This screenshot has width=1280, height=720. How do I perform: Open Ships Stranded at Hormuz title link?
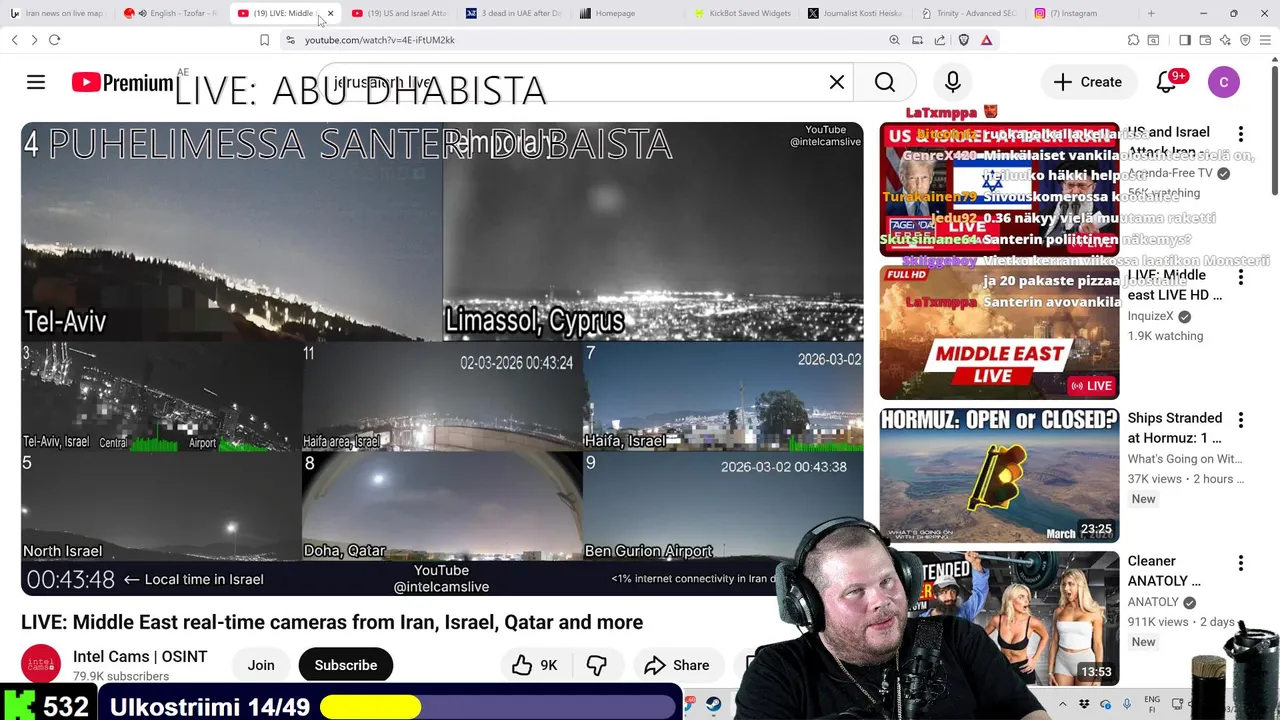click(1175, 428)
